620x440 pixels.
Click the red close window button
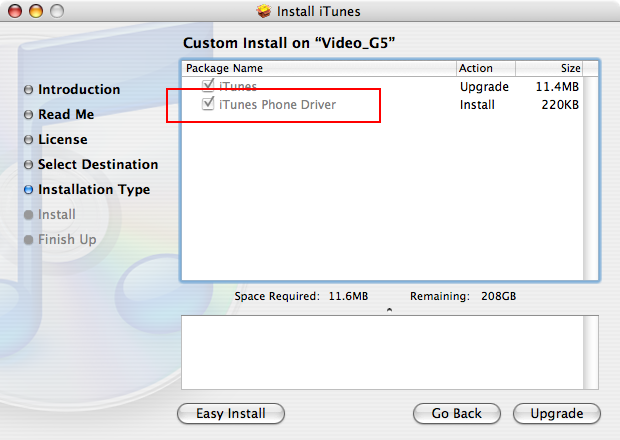tap(15, 11)
